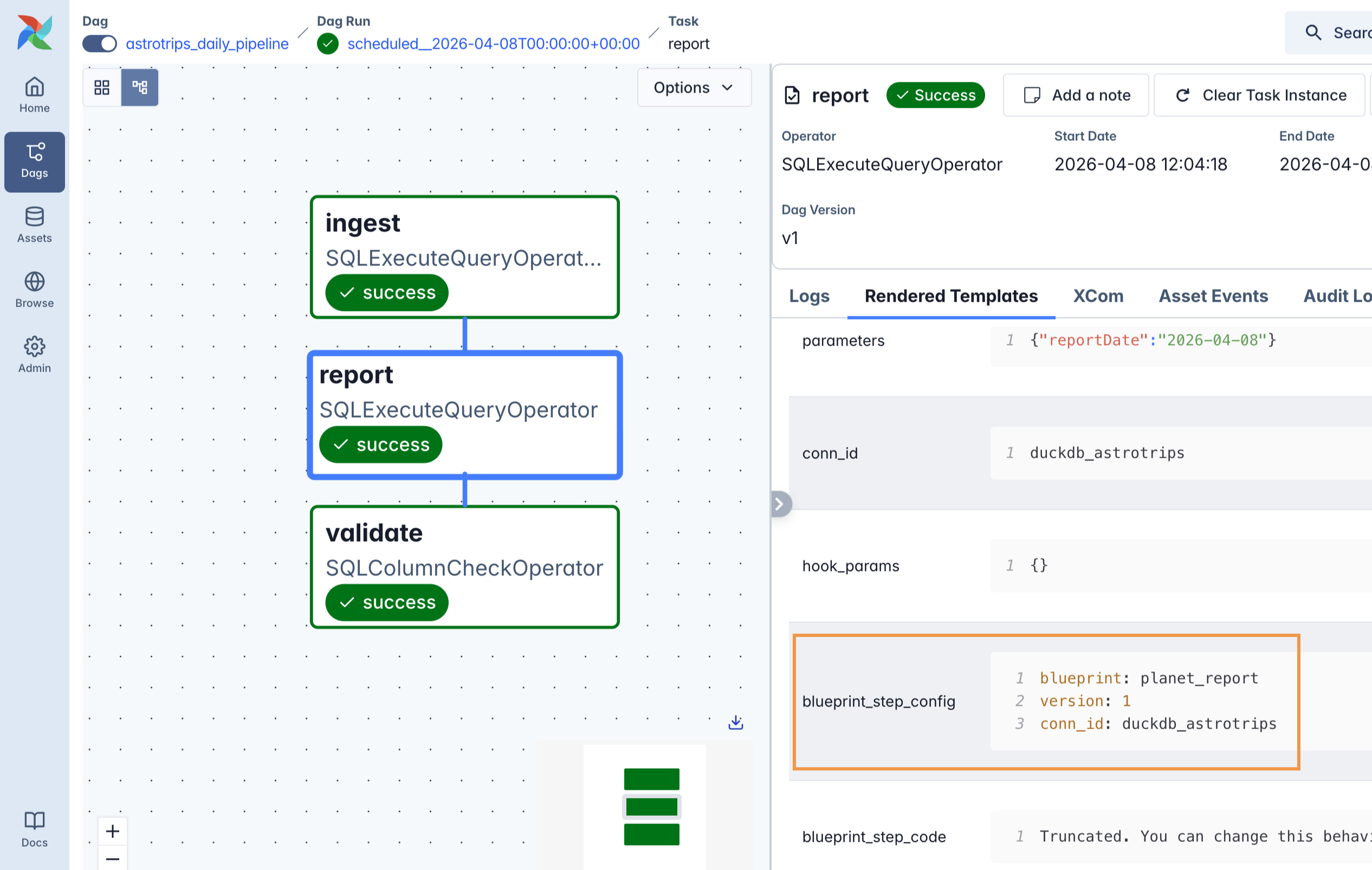1372x870 pixels.
Task: Switch to grid view layout
Action: (102, 87)
